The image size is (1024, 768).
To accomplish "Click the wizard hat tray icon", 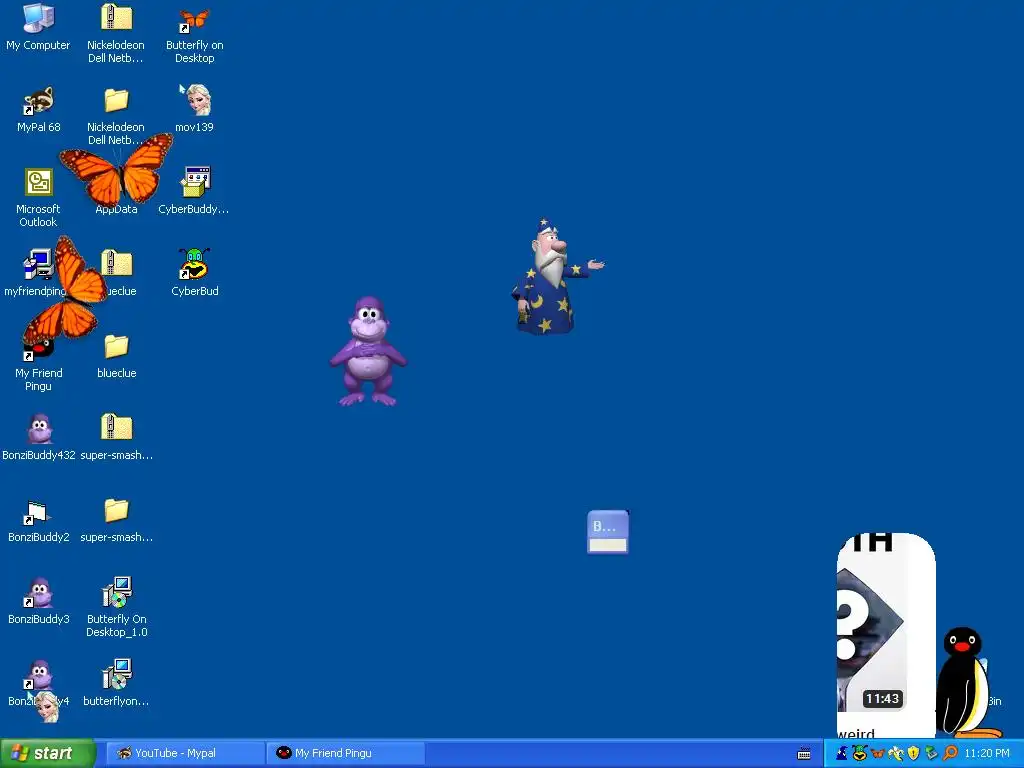I will (842, 753).
